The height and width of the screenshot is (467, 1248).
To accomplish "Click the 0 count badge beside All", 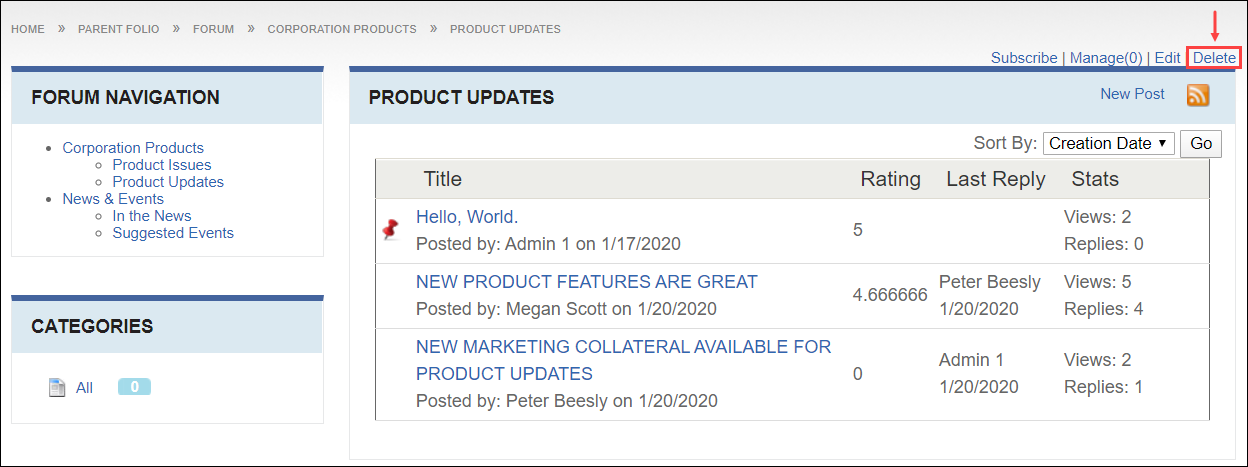I will (x=134, y=387).
